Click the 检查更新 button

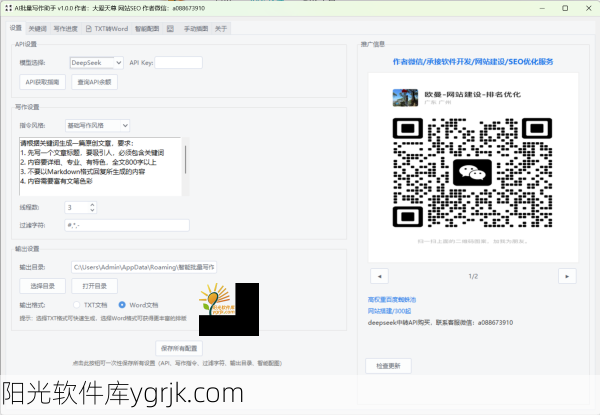click(x=388, y=366)
